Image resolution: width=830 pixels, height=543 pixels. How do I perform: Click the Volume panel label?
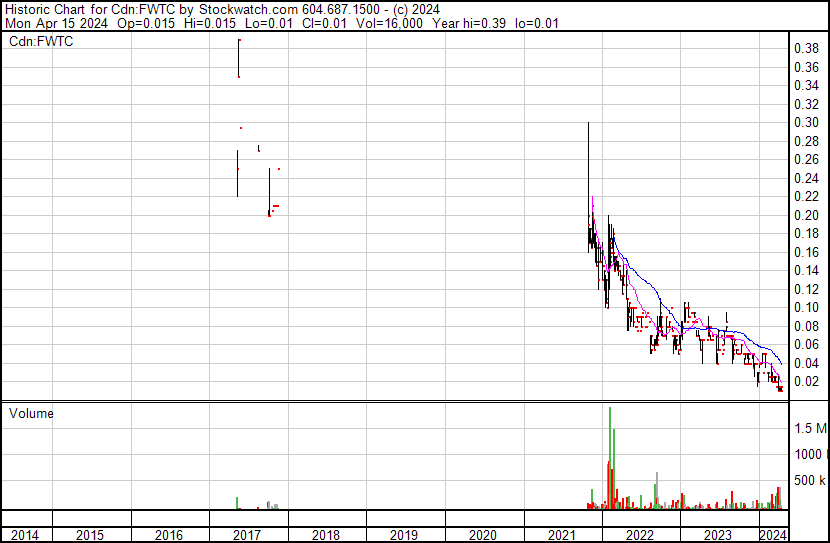pos(31,413)
